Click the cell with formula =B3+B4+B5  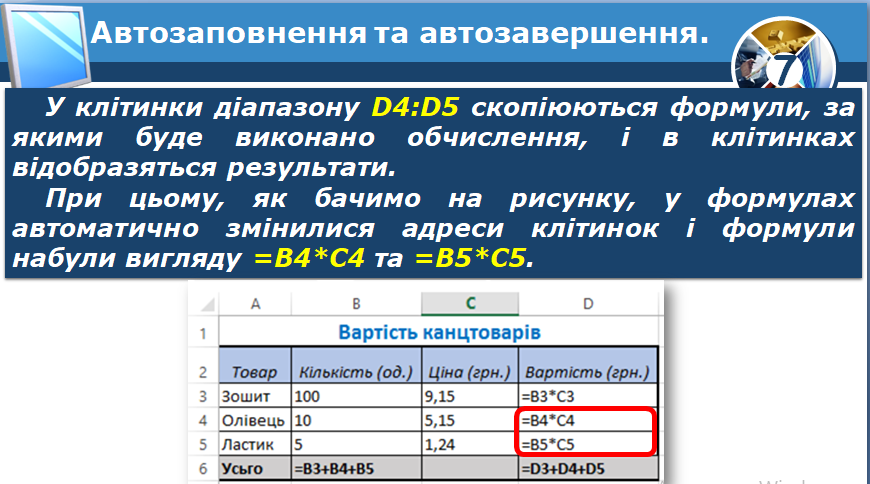356,468
